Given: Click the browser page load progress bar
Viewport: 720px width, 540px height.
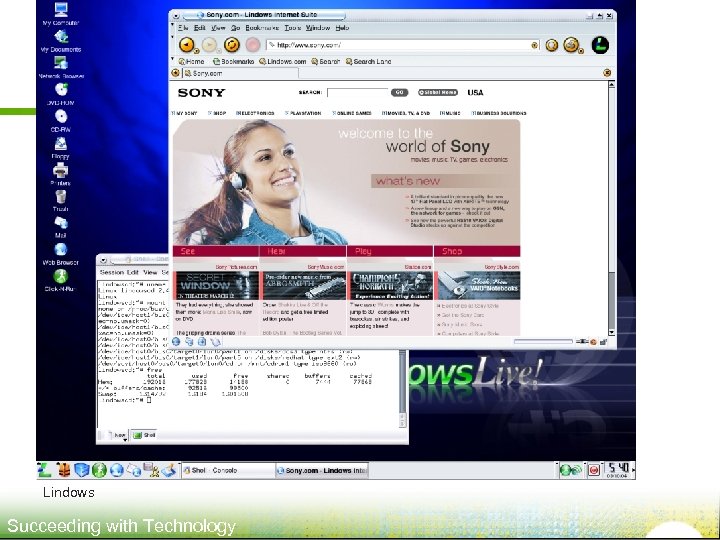Looking at the screenshot, I should tap(543, 342).
